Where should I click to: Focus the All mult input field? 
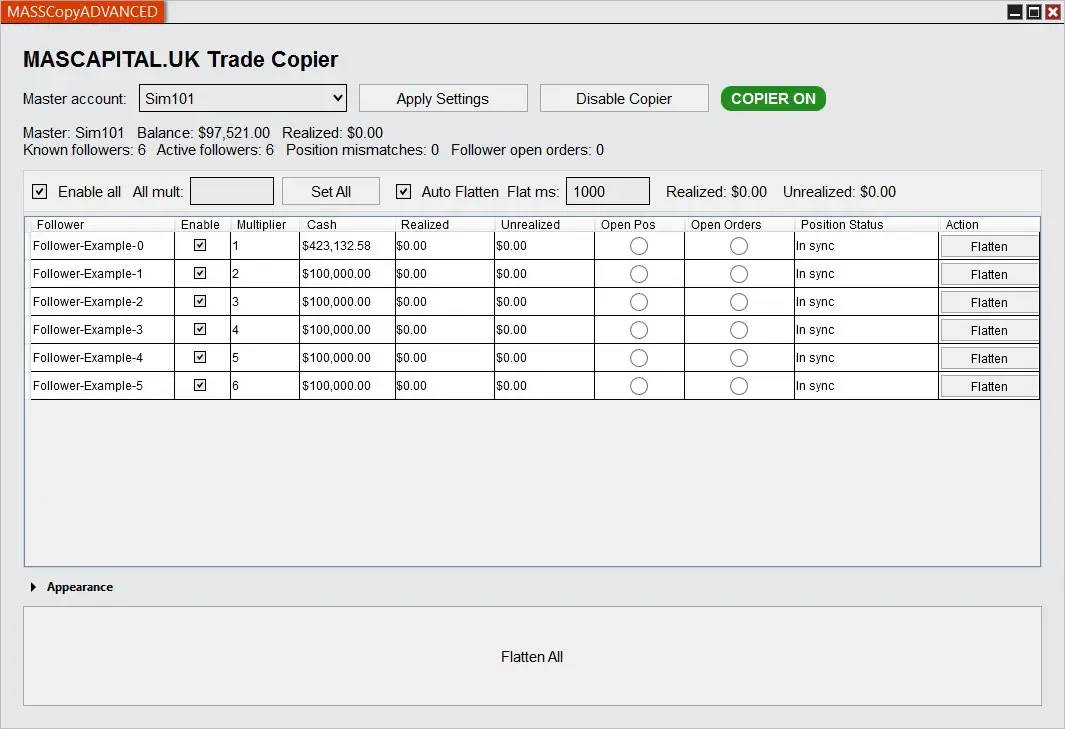coord(232,192)
